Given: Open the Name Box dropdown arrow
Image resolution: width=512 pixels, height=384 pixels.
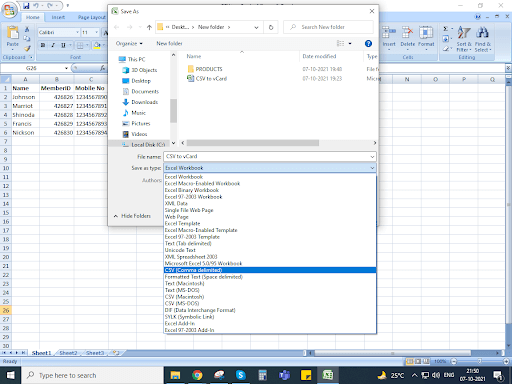Looking at the screenshot, I should click(66, 68).
